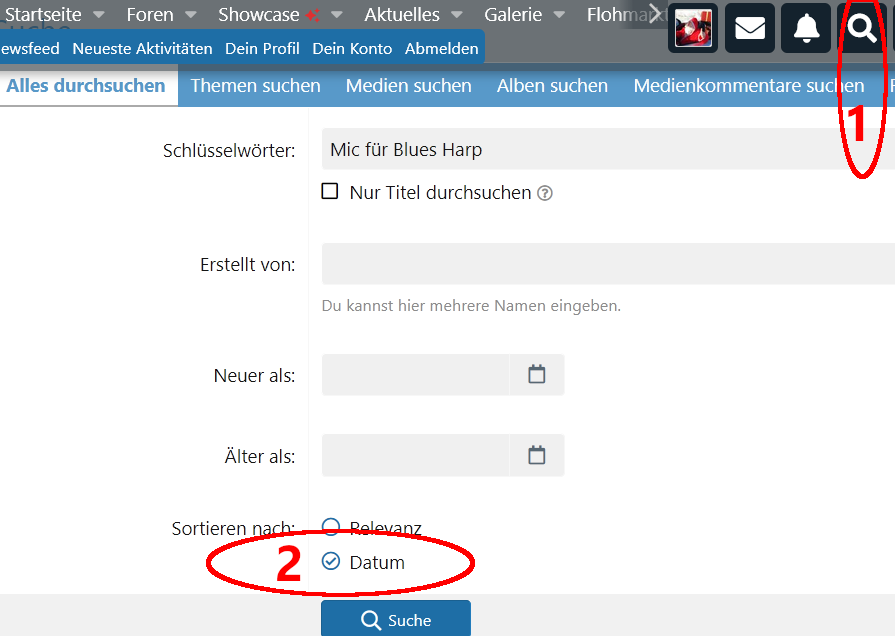This screenshot has height=636, width=895.
Task: Select 'Relevanz' sort radio button
Action: [x=331, y=526]
